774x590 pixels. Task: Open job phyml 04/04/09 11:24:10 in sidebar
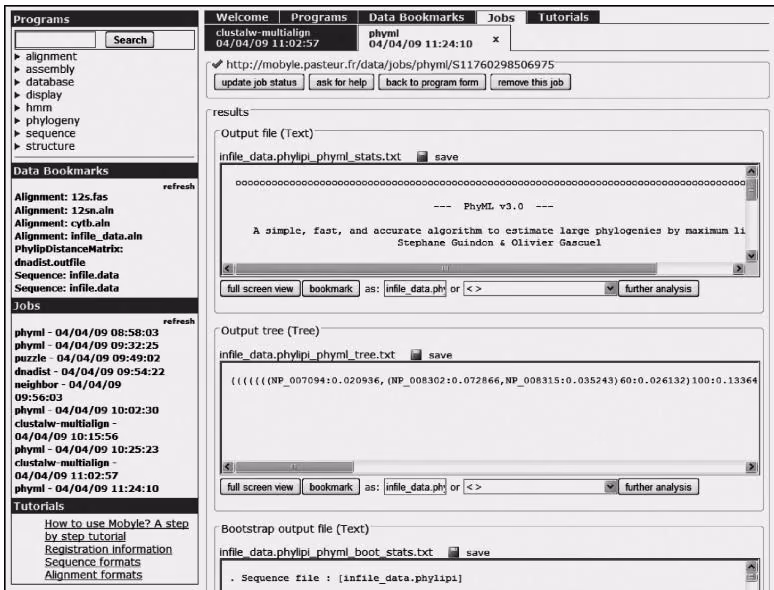(86, 488)
